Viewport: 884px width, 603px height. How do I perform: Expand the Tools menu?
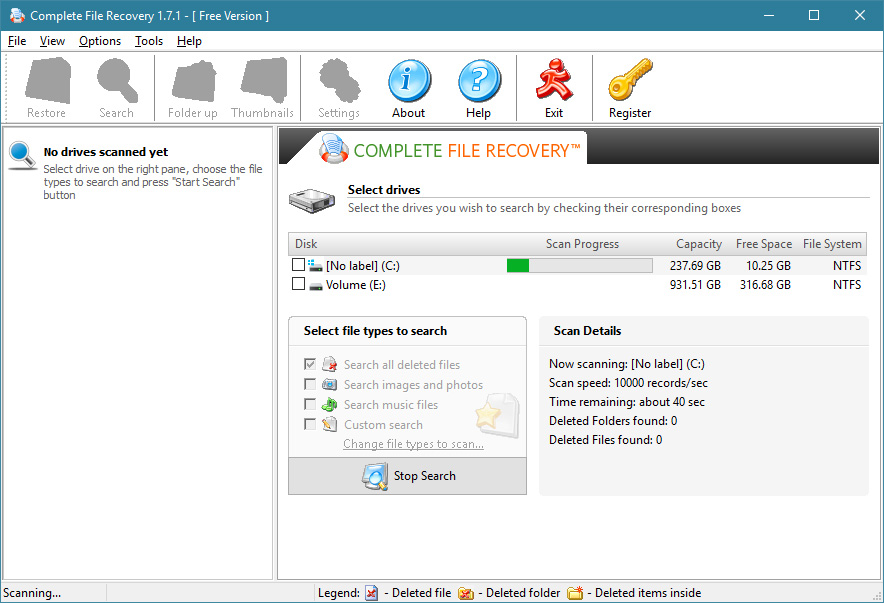pos(149,41)
